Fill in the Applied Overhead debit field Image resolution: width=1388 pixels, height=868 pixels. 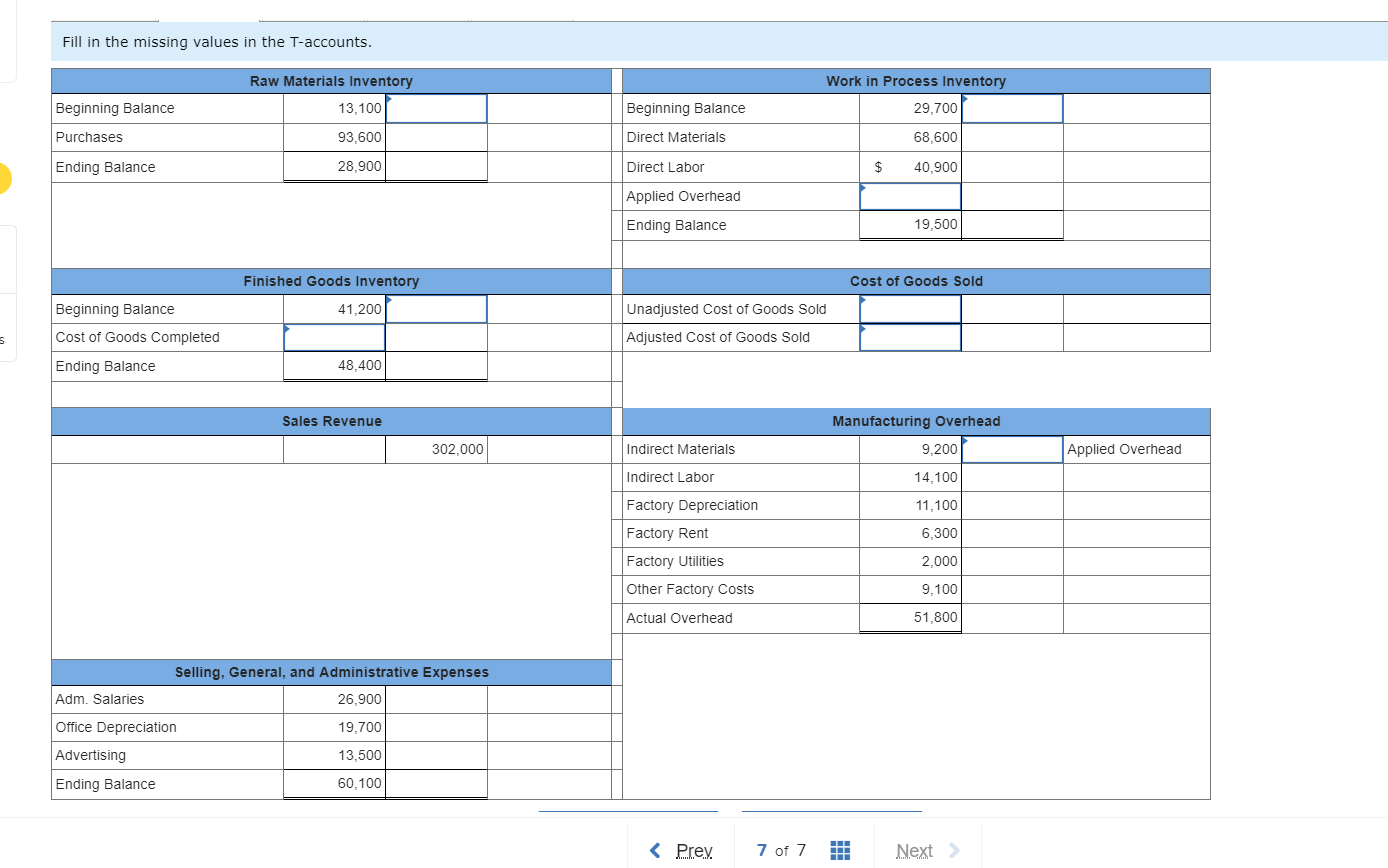click(910, 196)
